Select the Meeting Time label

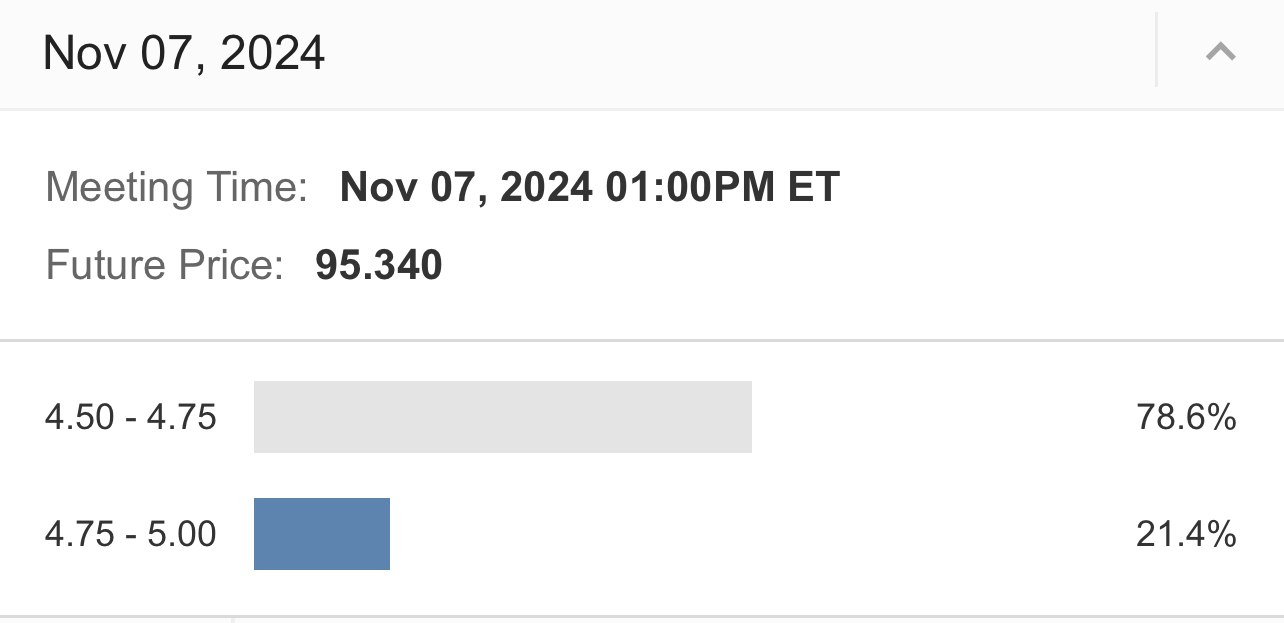[x=177, y=188]
